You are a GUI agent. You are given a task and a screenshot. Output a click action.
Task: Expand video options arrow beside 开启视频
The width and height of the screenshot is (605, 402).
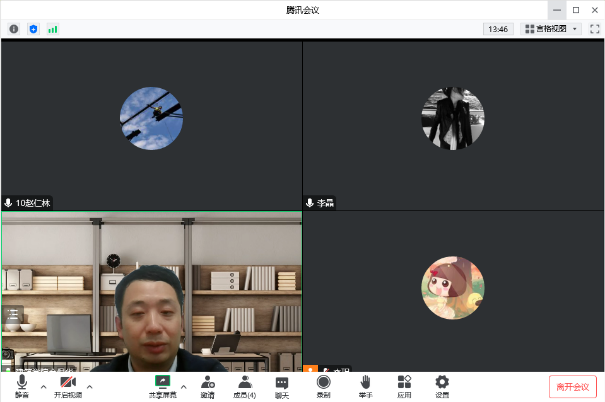(x=90, y=385)
